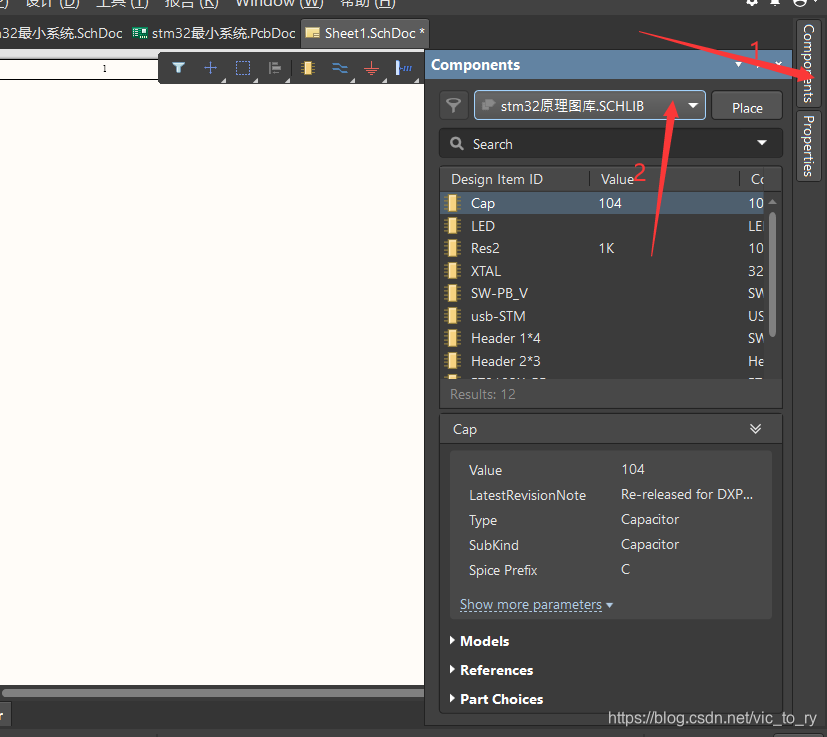Open the Search field history dropdown arrow
Image resolution: width=827 pixels, height=737 pixels.
(762, 143)
